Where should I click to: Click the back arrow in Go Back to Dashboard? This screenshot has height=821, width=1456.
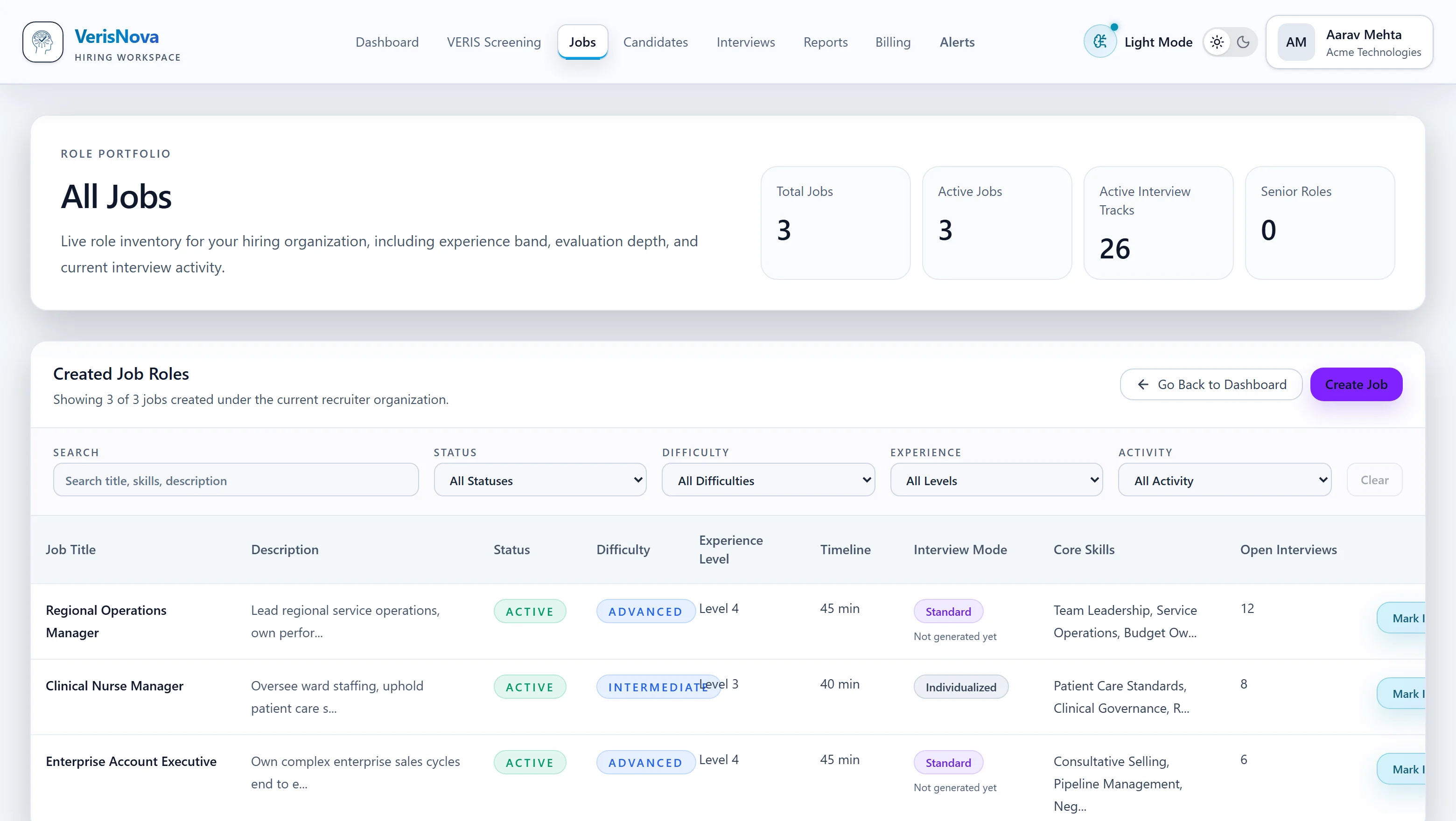click(x=1143, y=384)
